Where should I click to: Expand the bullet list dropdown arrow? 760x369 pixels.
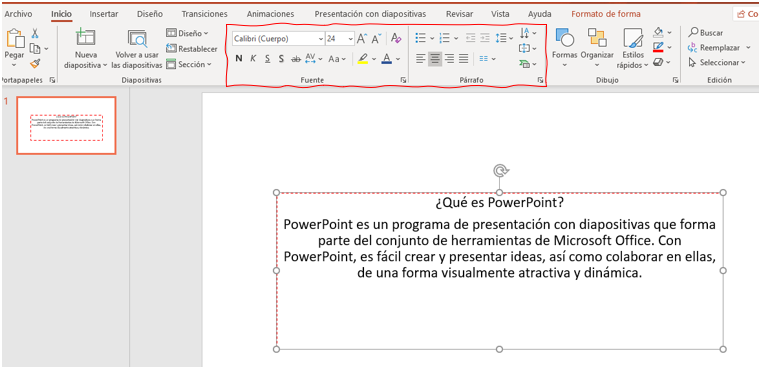click(432, 38)
